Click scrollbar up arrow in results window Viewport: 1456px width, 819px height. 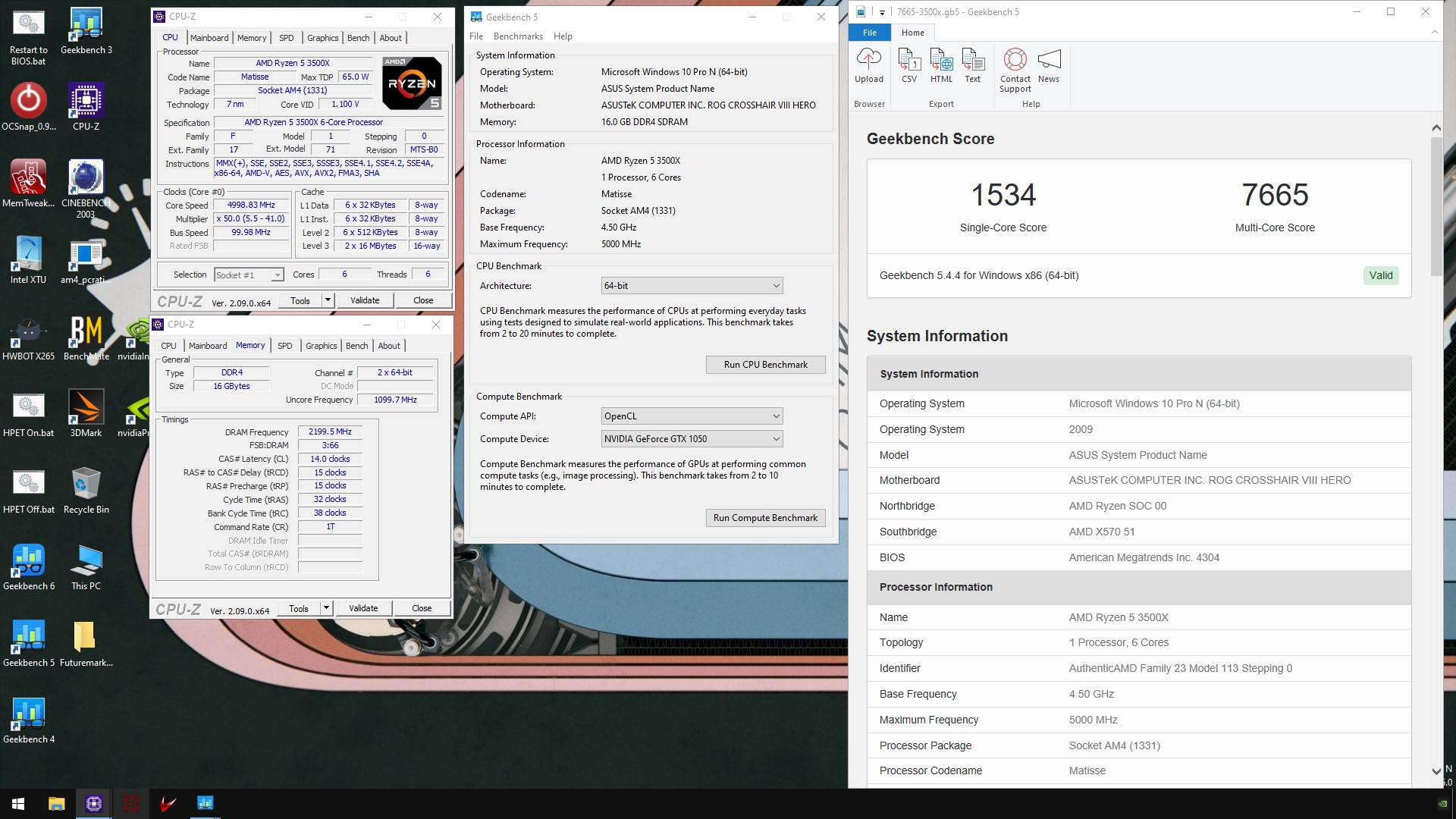(x=1436, y=128)
